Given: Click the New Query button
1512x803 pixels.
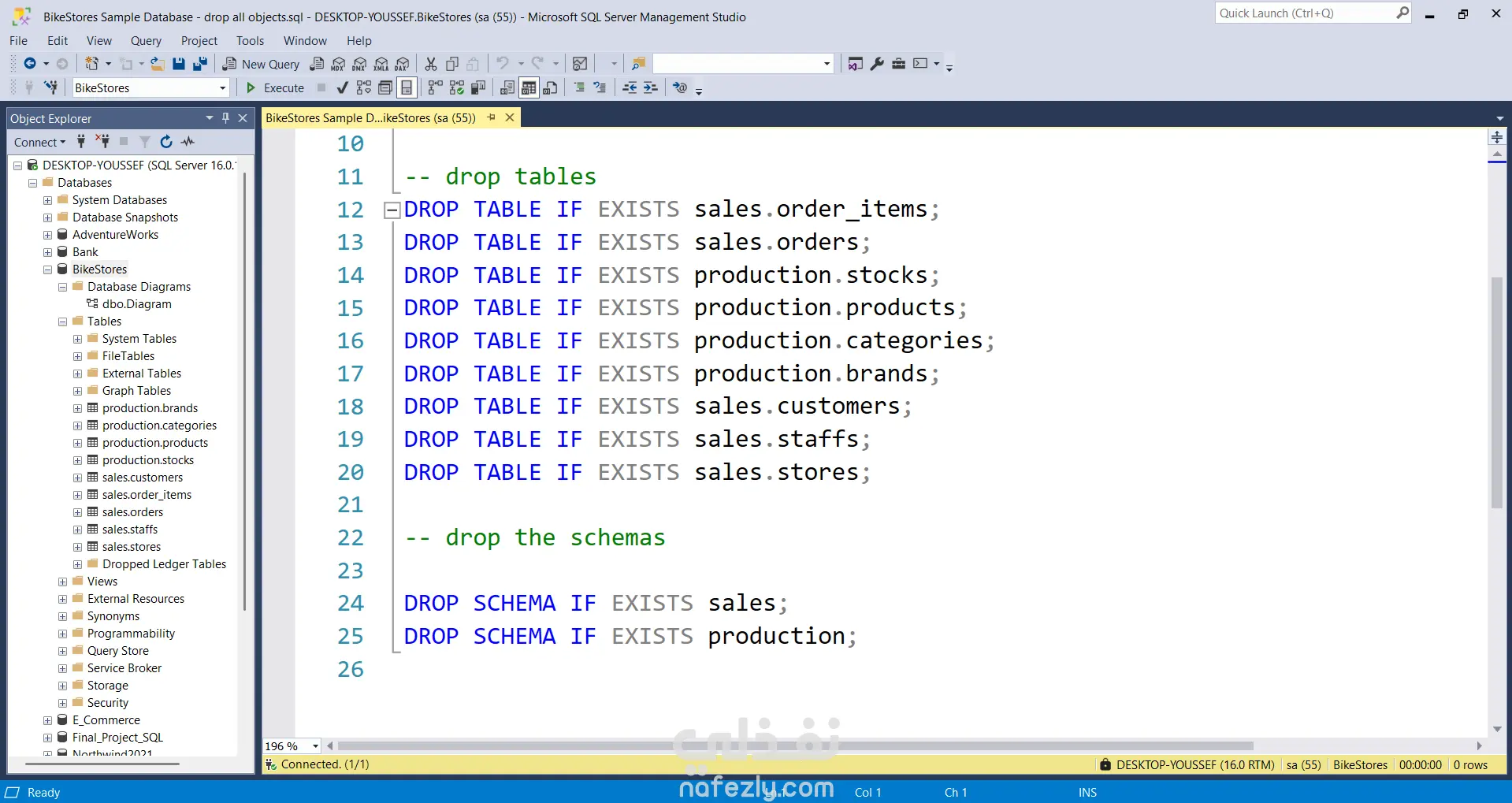Looking at the screenshot, I should (x=261, y=64).
